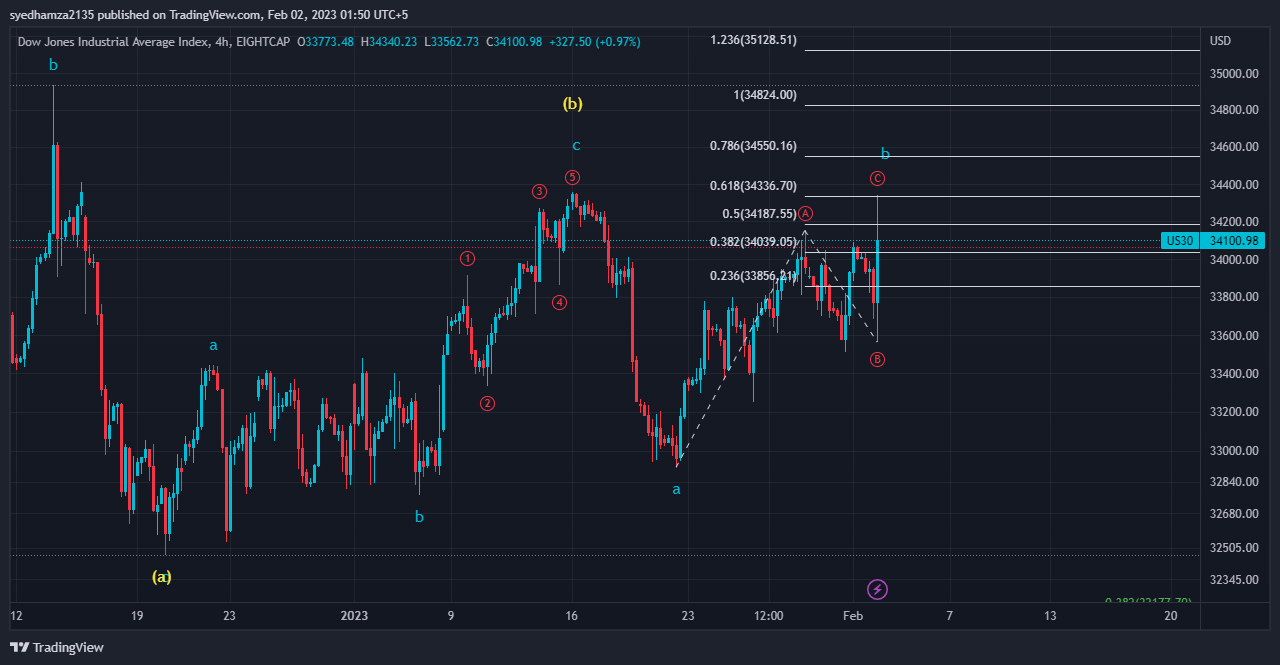Click 33800.00 on the price axis
The image size is (1280, 665).
(x=1232, y=297)
